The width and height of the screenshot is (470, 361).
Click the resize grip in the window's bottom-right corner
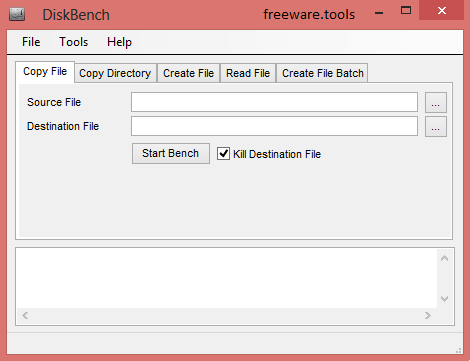pyautogui.click(x=459, y=351)
